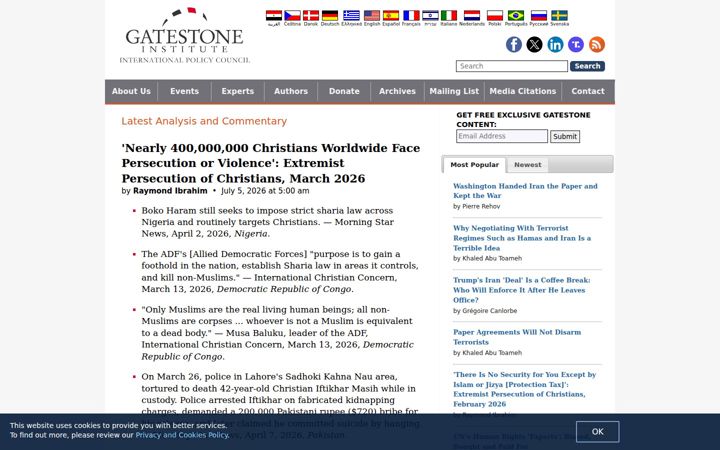Viewport: 720px width, 450px height.
Task: Open 'Latest Analysis and Commentary' heading link
Action: [x=204, y=121]
